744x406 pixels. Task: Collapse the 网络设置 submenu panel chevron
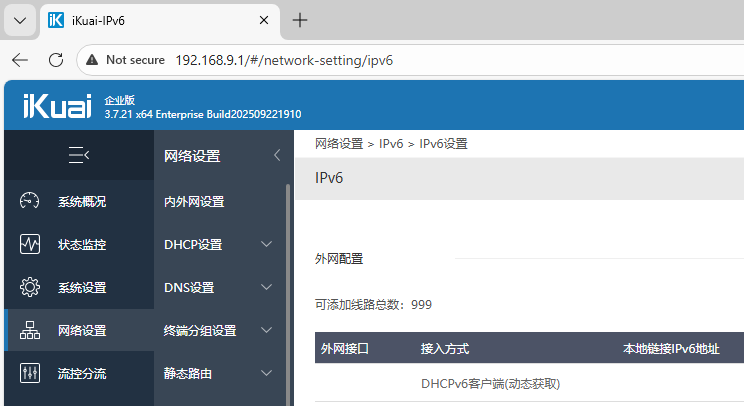click(x=276, y=155)
